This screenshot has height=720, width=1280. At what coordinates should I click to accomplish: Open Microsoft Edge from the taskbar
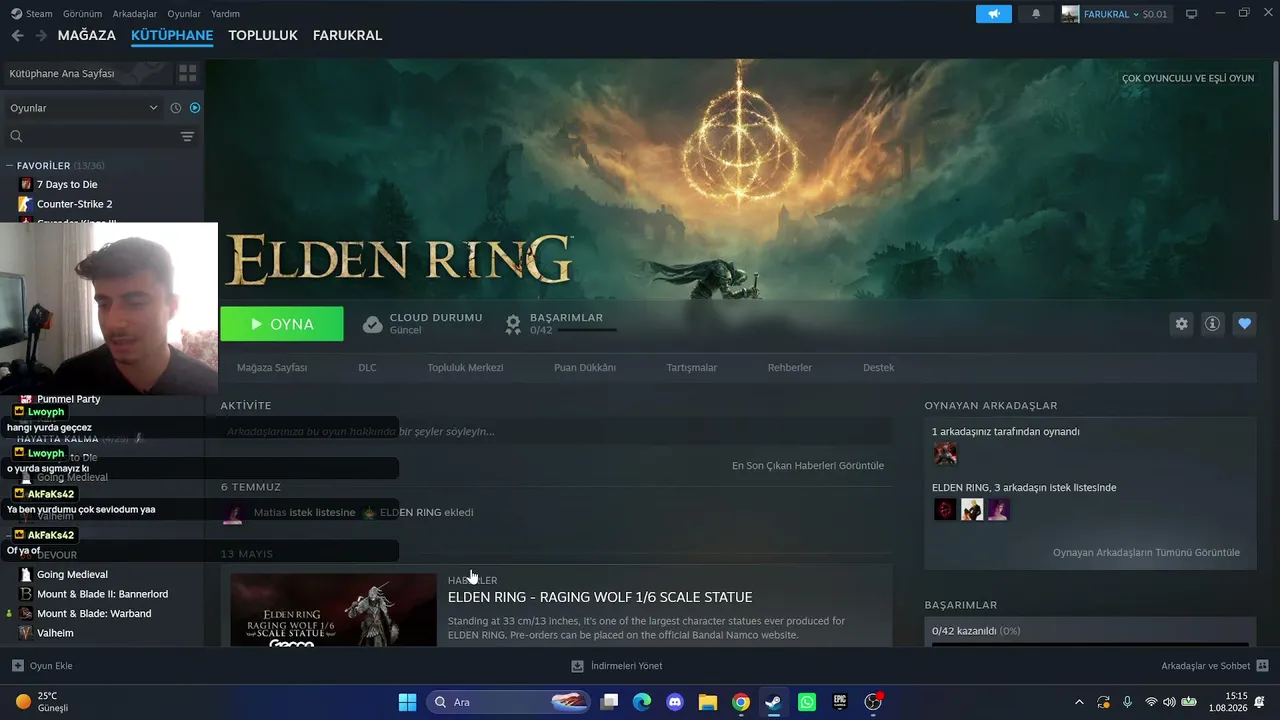click(x=642, y=702)
